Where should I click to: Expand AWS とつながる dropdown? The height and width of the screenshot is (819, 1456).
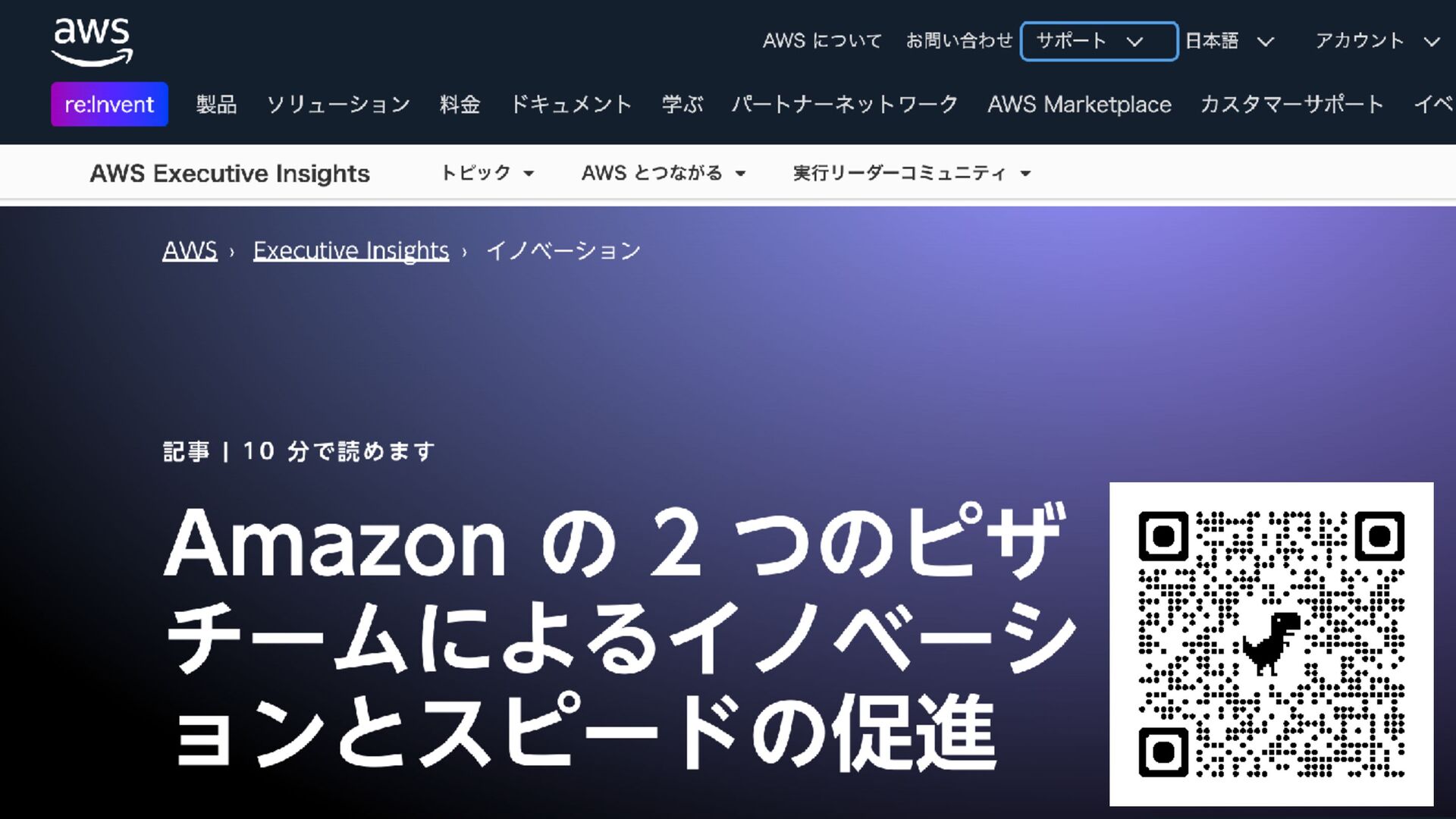click(x=664, y=174)
